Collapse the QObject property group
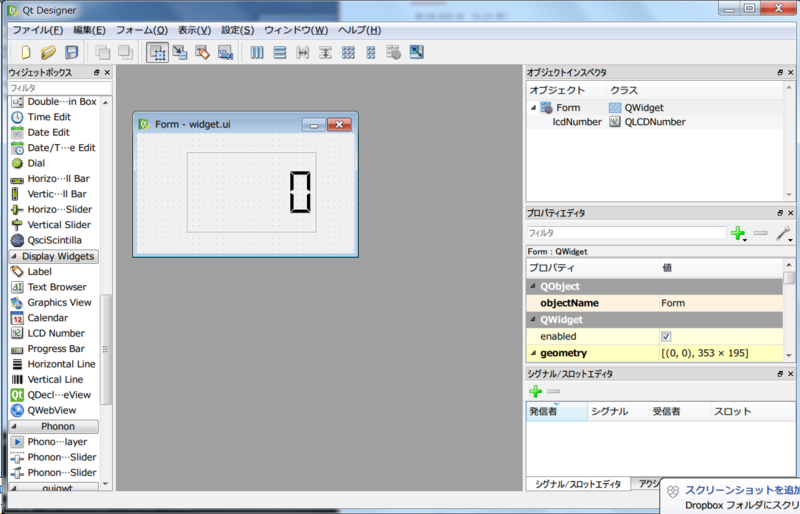 pyautogui.click(x=533, y=286)
